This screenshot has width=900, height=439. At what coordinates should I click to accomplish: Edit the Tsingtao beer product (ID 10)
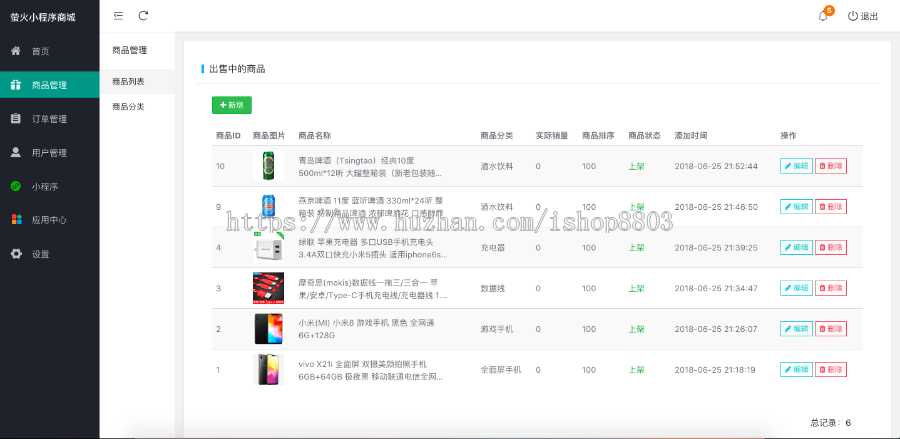pos(796,166)
